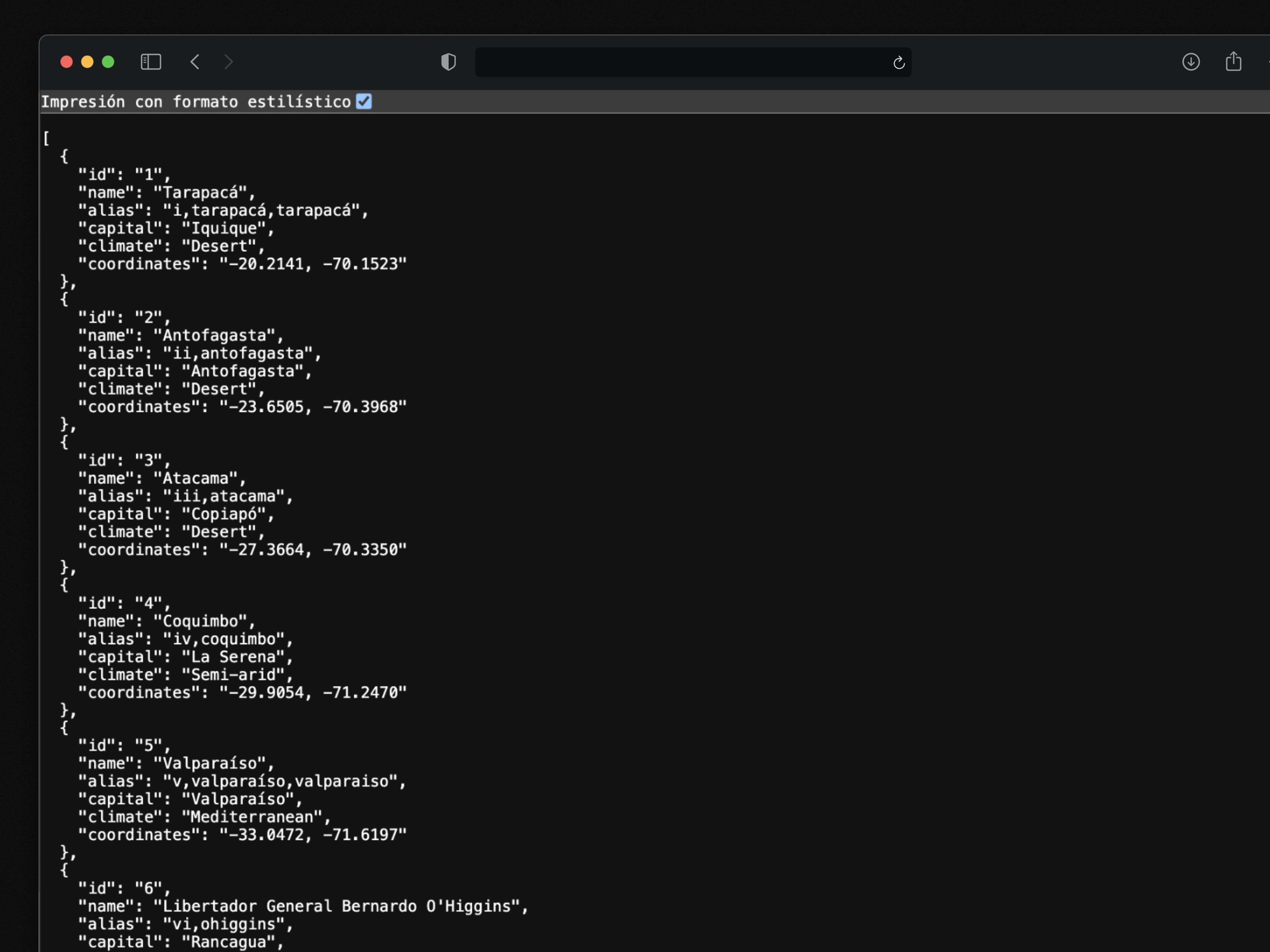This screenshot has width=1270, height=952.
Task: Go back with the left arrow
Action: 194,62
